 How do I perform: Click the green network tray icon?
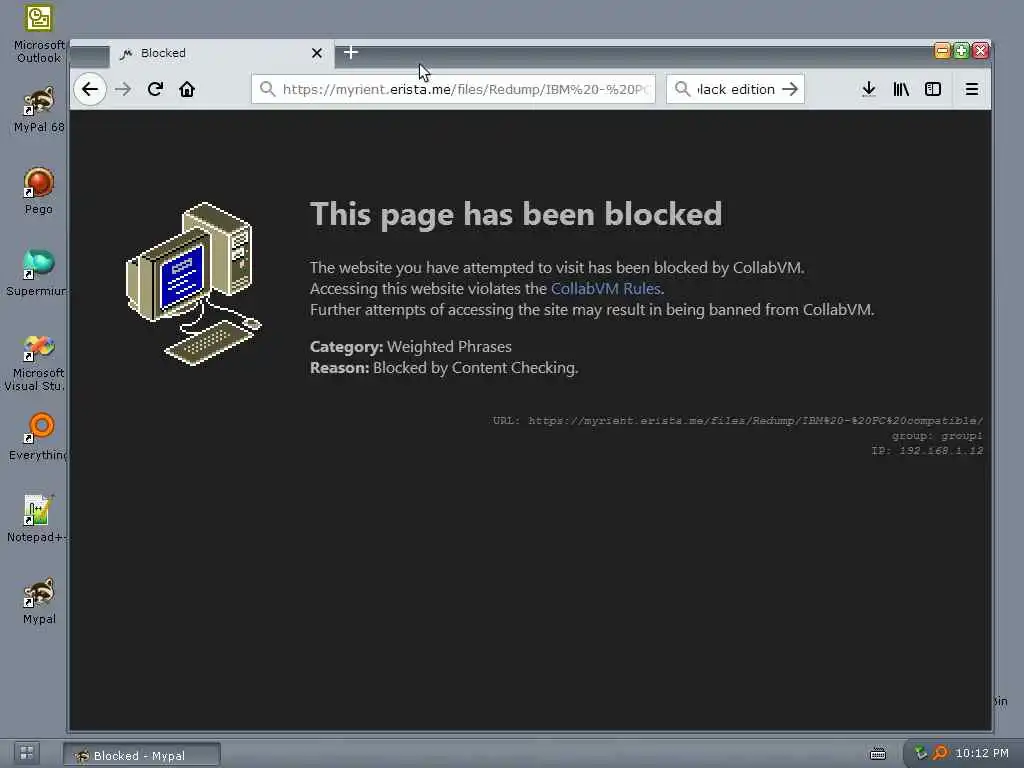pos(921,753)
